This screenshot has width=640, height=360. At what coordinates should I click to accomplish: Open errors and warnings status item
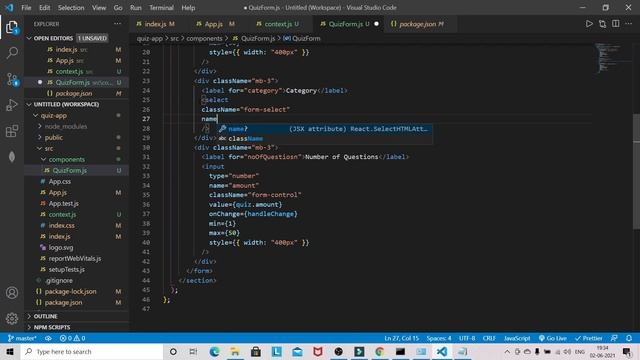pos(72,338)
